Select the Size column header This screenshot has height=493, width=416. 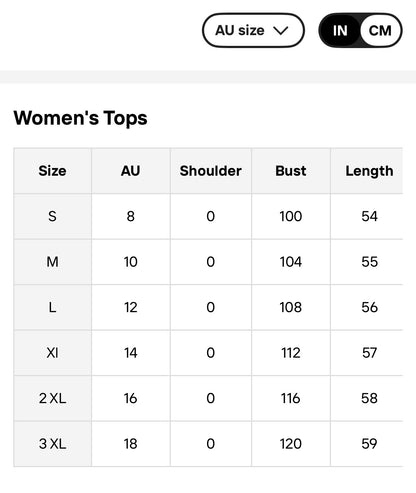click(x=52, y=171)
